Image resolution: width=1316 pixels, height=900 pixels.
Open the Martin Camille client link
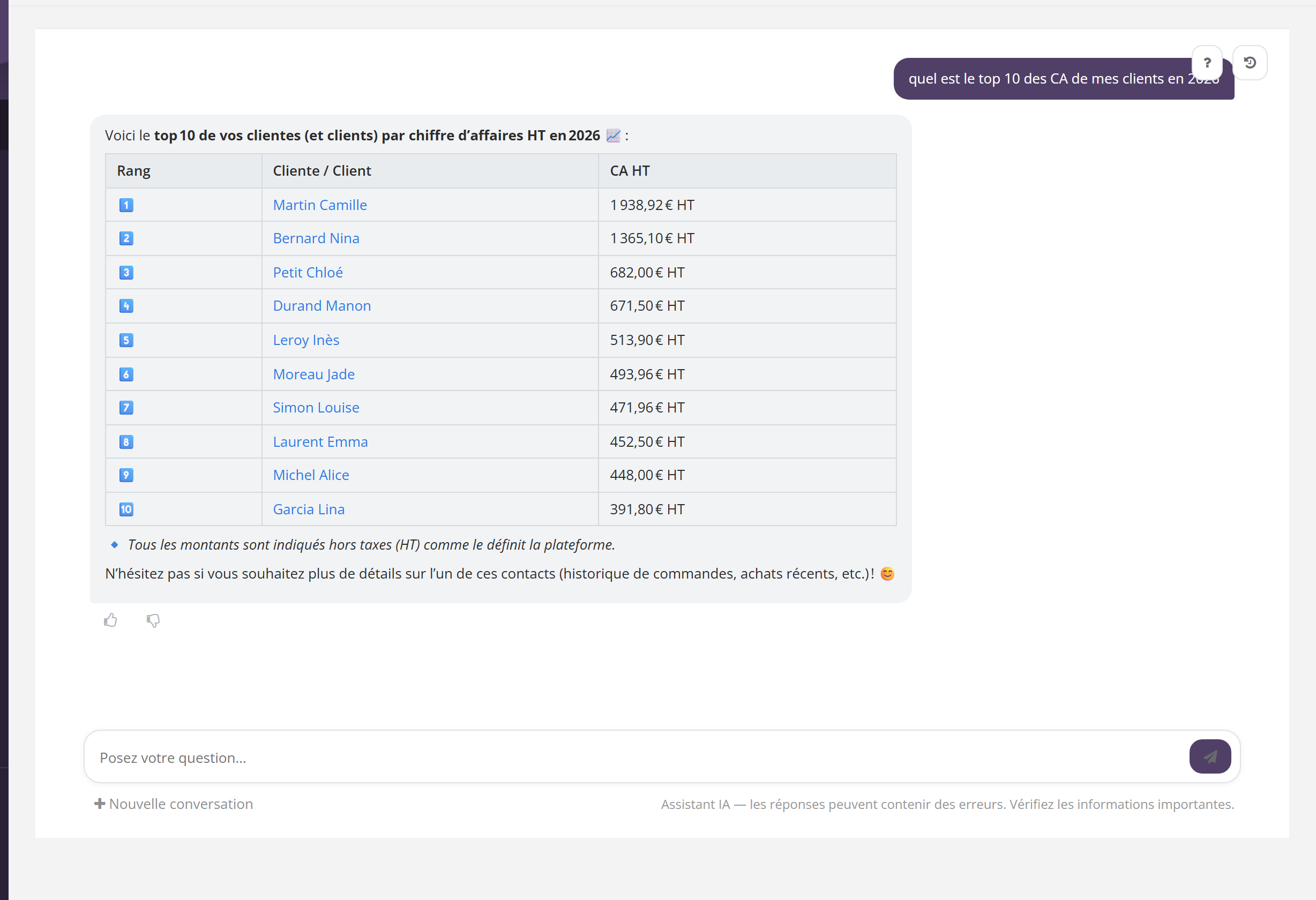(x=320, y=205)
